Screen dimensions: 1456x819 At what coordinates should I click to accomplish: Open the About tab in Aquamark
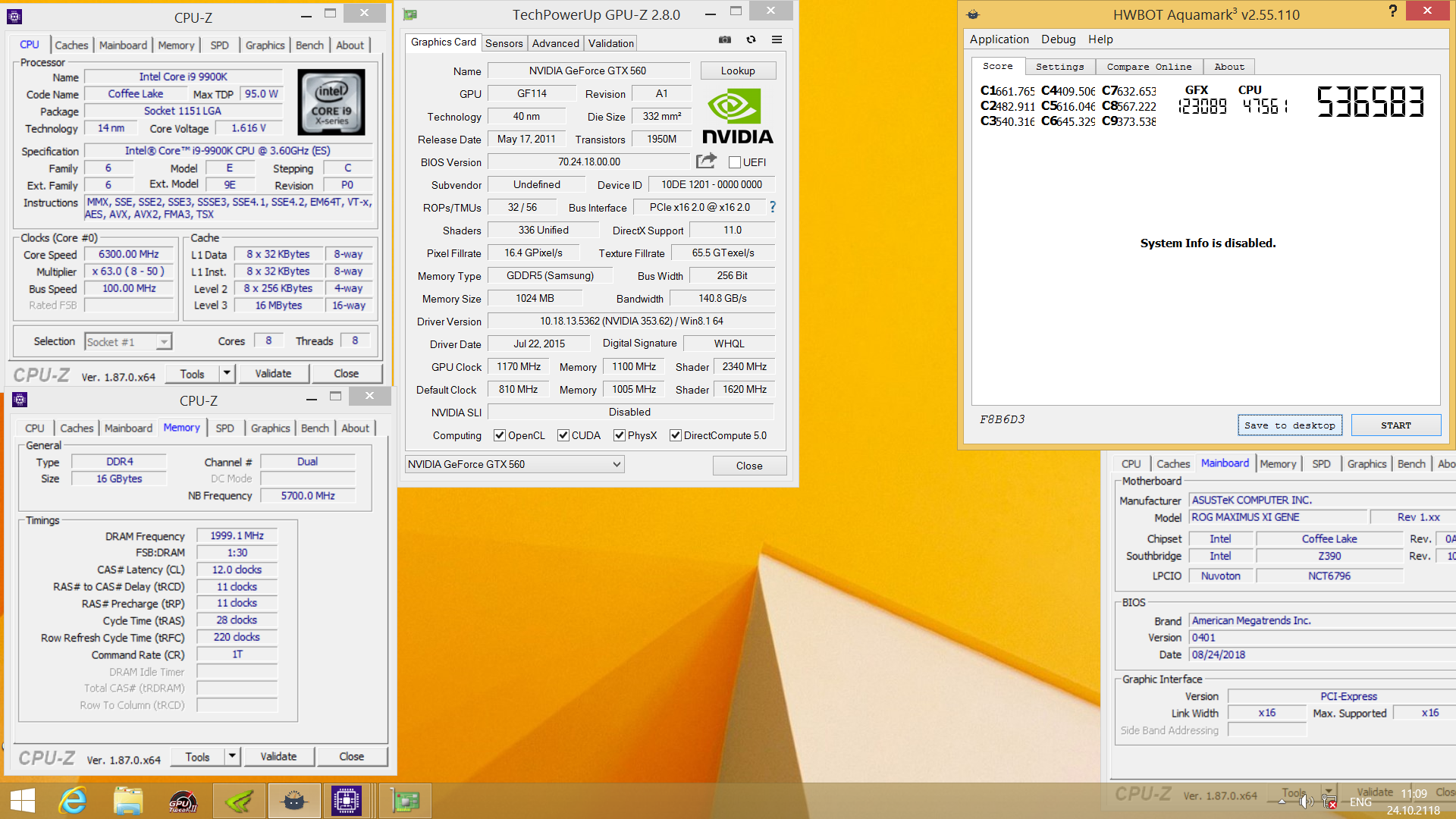click(1228, 67)
